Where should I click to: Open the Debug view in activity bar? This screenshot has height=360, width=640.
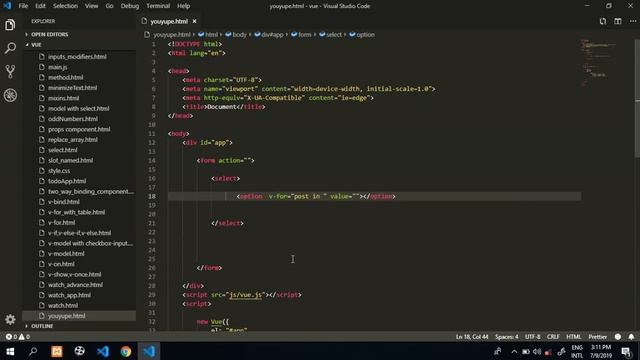tap(10, 95)
